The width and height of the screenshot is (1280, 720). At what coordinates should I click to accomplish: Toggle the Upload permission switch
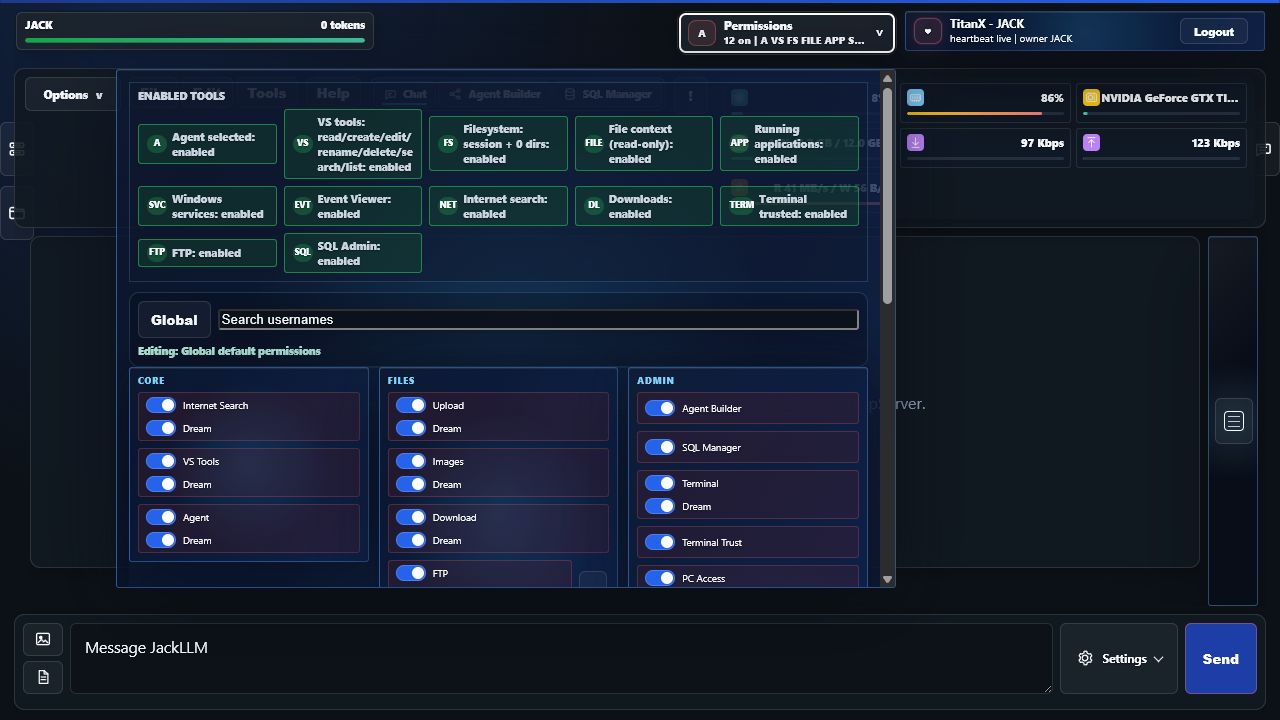411,405
